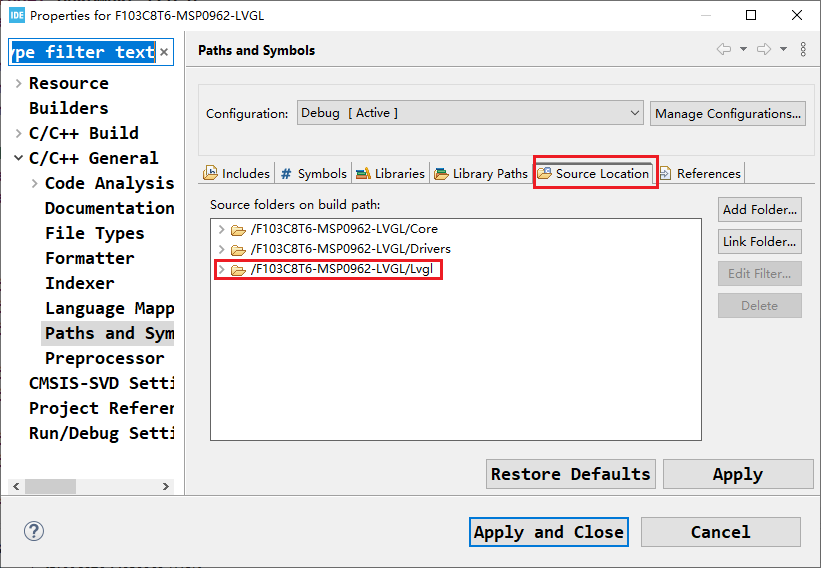The width and height of the screenshot is (821, 568).
Task: Switch to the Library Paths tab
Action: 481,173
